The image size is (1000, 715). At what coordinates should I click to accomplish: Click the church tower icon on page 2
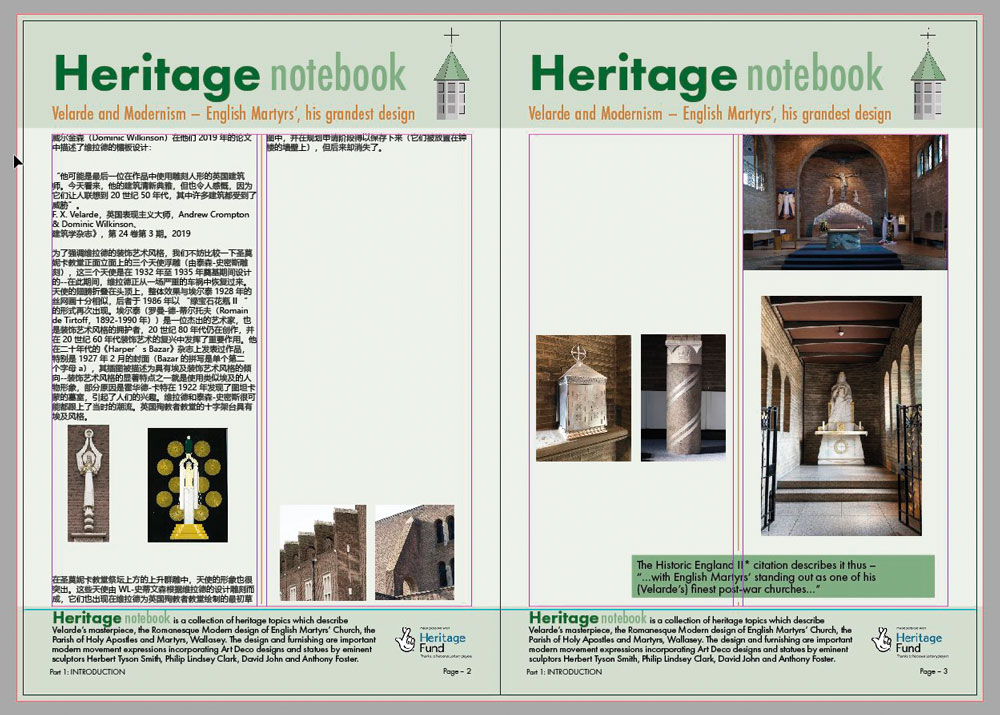pyautogui.click(x=452, y=74)
